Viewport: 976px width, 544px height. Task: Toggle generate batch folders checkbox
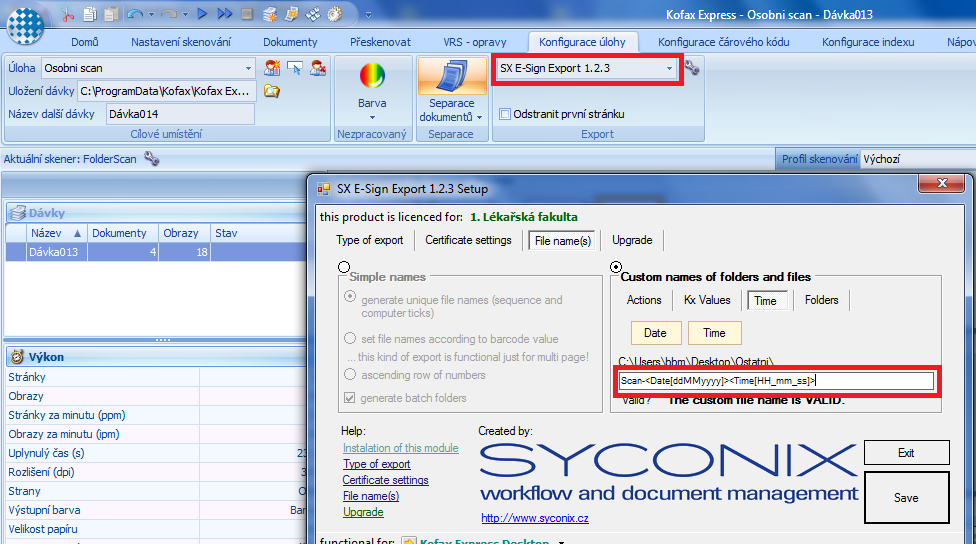[350, 398]
